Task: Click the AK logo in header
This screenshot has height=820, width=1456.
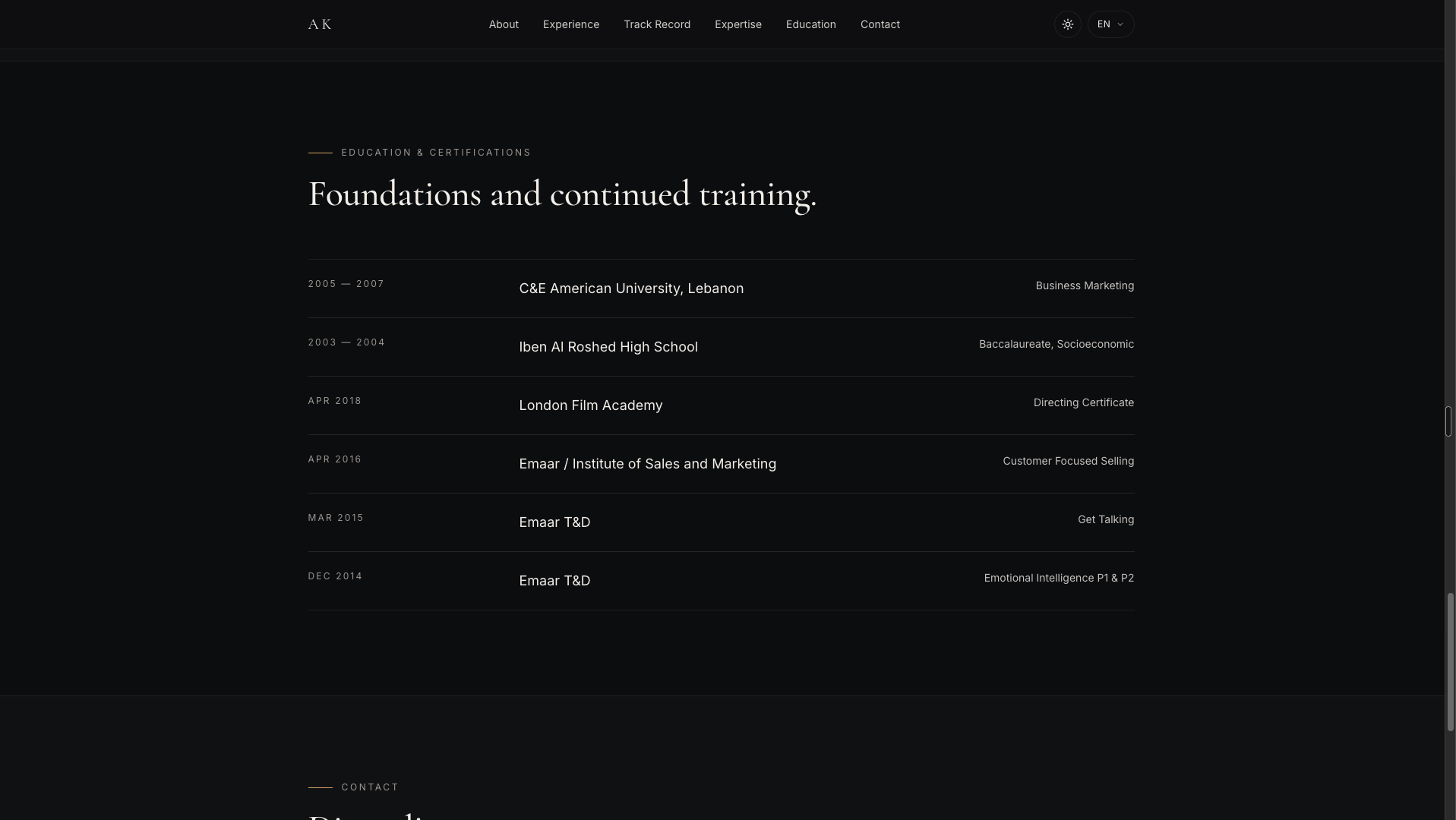Action: click(x=320, y=24)
